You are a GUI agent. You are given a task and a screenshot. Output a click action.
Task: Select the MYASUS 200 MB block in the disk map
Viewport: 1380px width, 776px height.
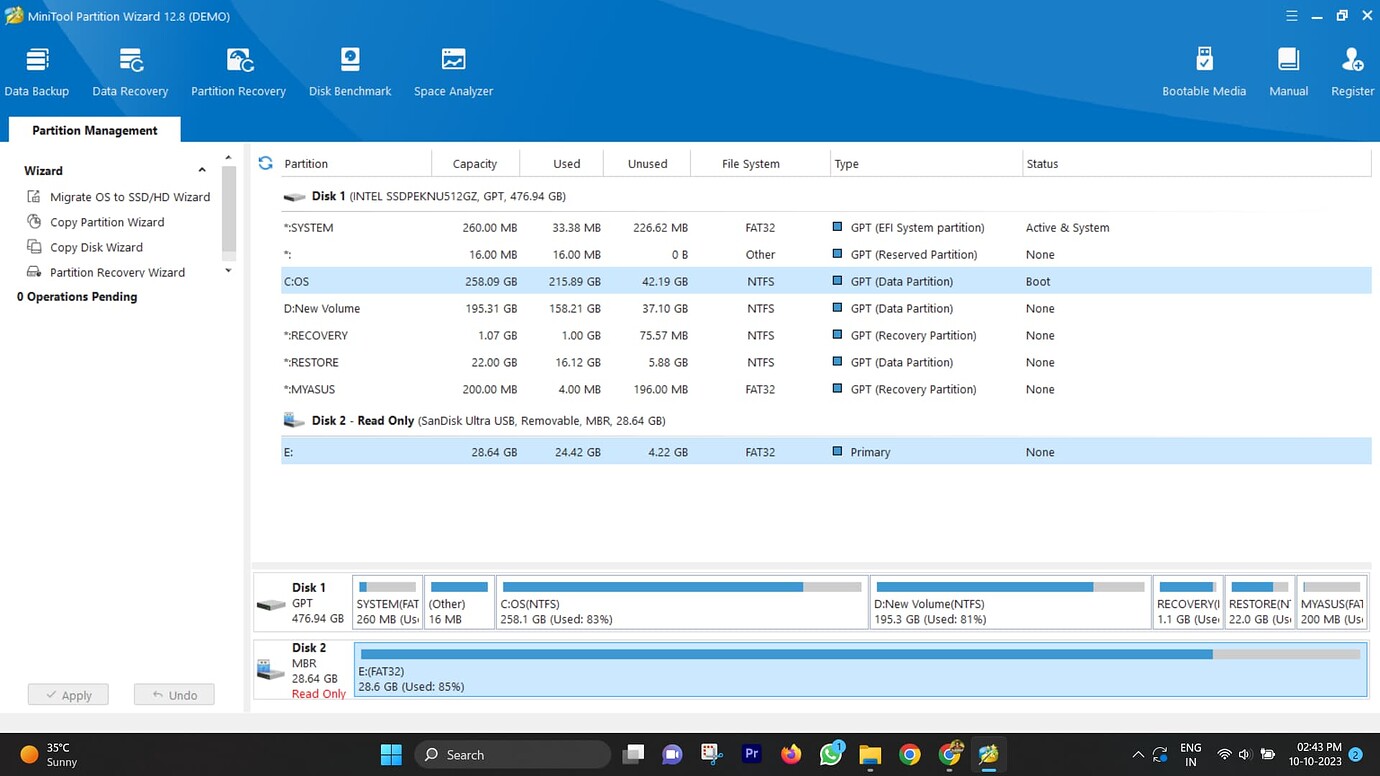coord(1331,602)
